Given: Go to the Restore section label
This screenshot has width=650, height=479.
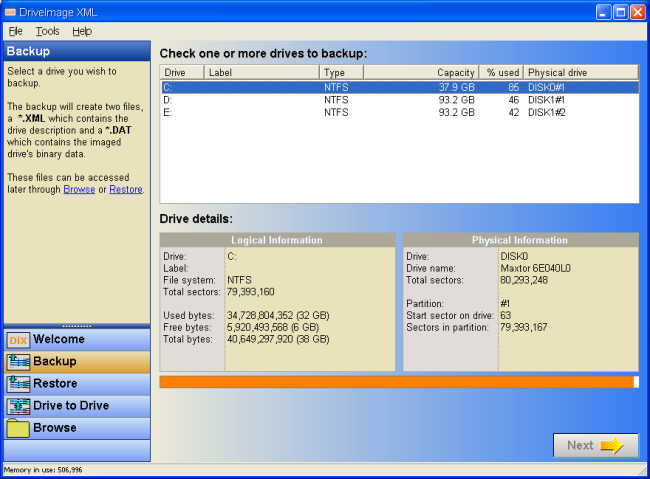Looking at the screenshot, I should click(x=55, y=383).
